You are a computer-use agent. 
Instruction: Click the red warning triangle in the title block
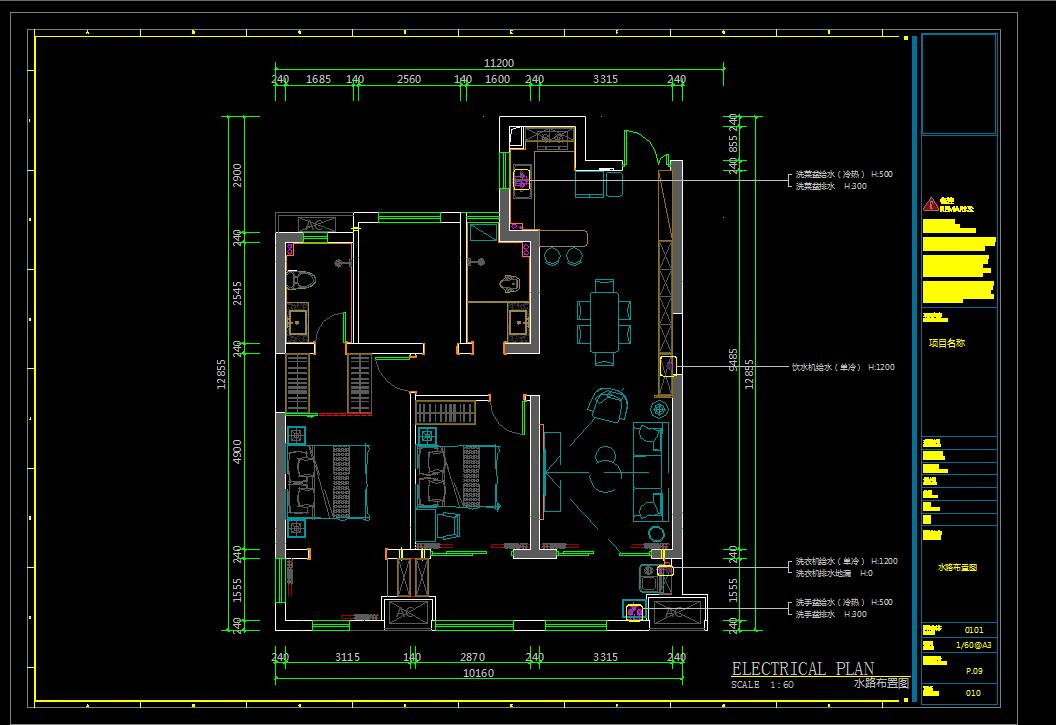pyautogui.click(x=931, y=204)
